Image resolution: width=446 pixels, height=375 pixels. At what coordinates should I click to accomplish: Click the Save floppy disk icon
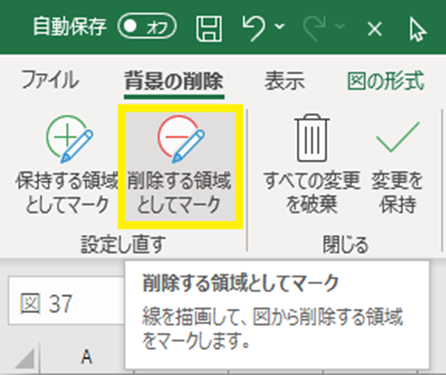[209, 28]
